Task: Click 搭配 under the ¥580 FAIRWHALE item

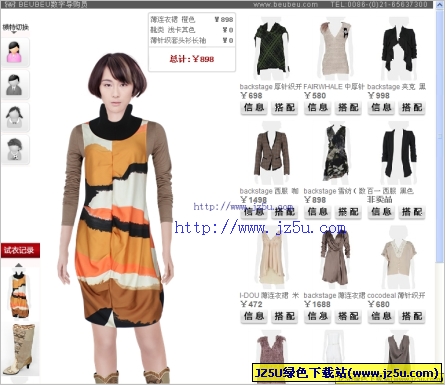Action: click(348, 108)
